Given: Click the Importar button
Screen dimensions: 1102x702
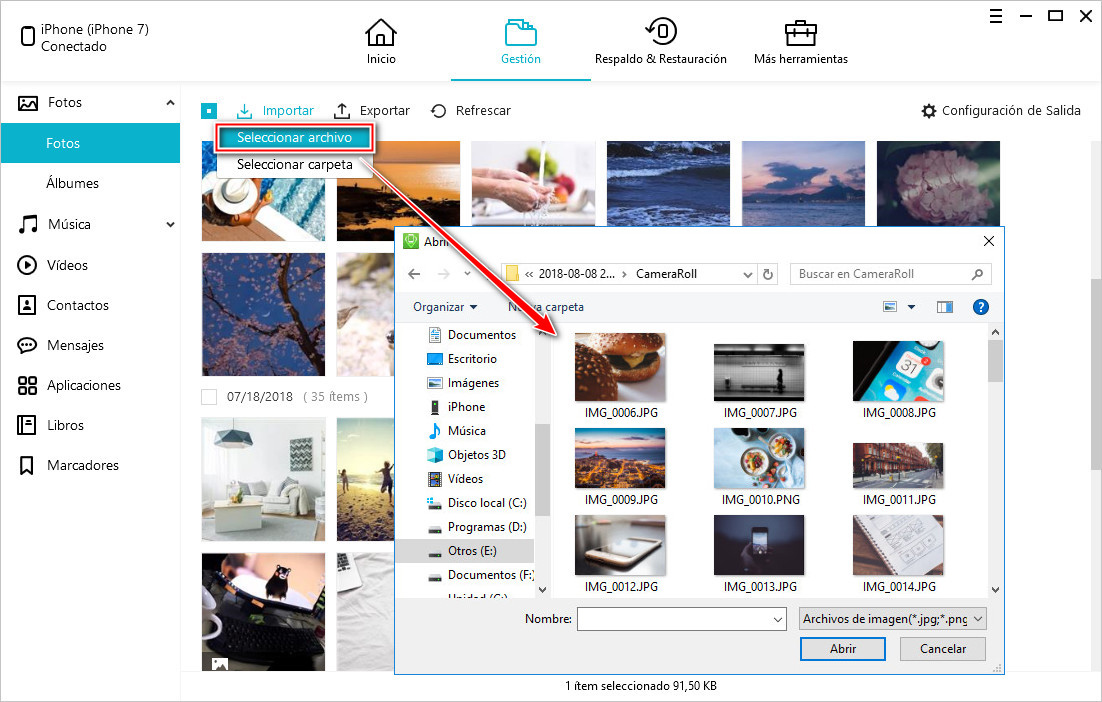Looking at the screenshot, I should pyautogui.click(x=275, y=111).
